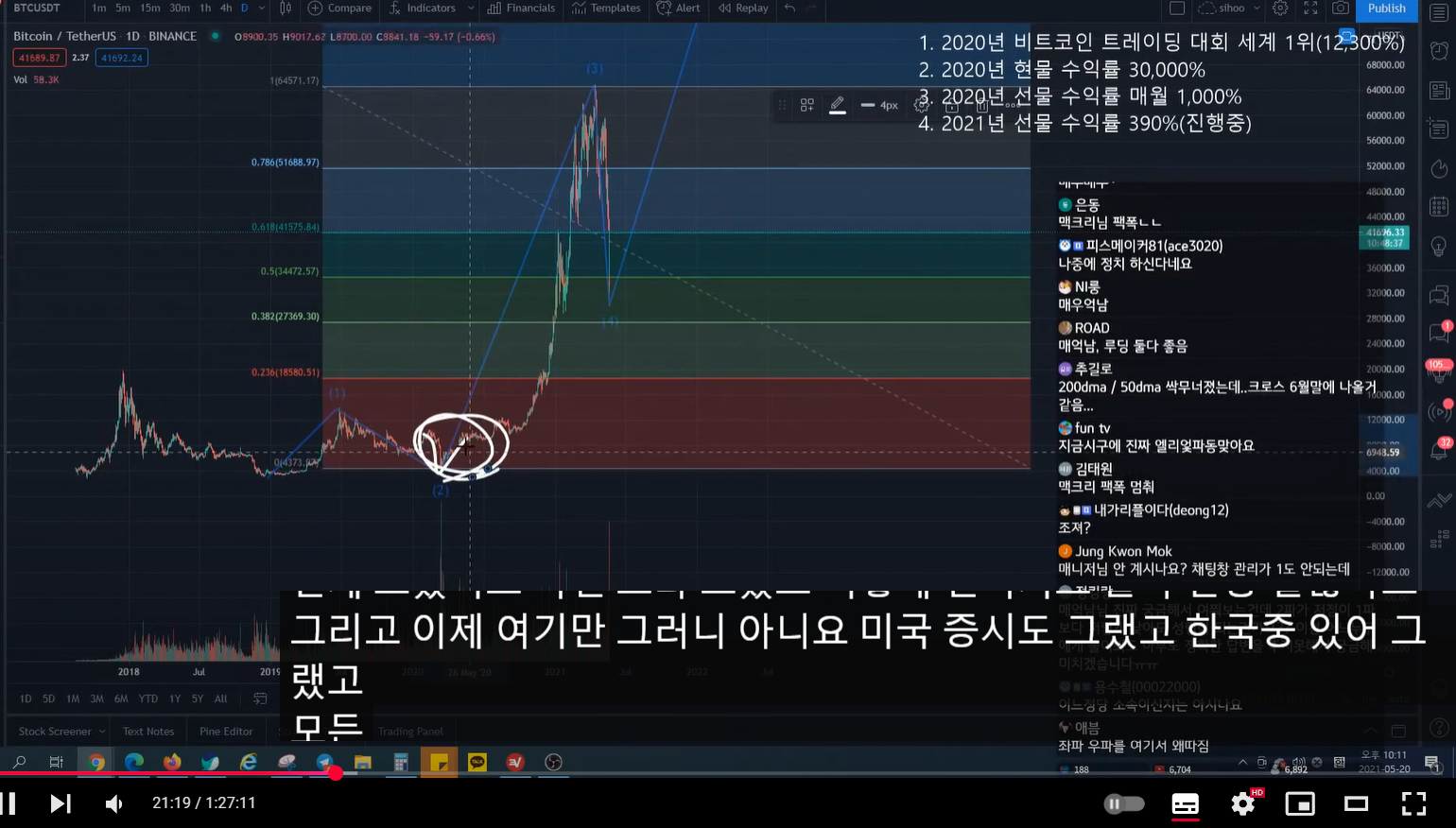Click the blue Publish button
The image size is (1456, 828).
point(1387,9)
